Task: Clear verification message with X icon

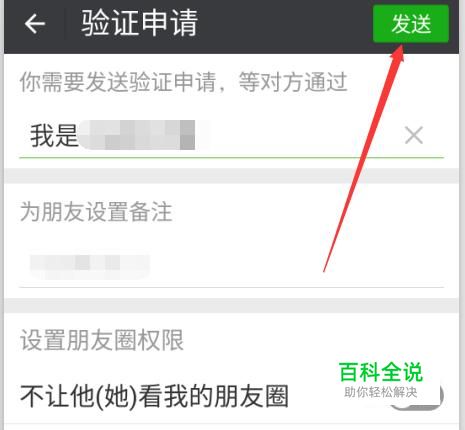Action: (x=414, y=135)
